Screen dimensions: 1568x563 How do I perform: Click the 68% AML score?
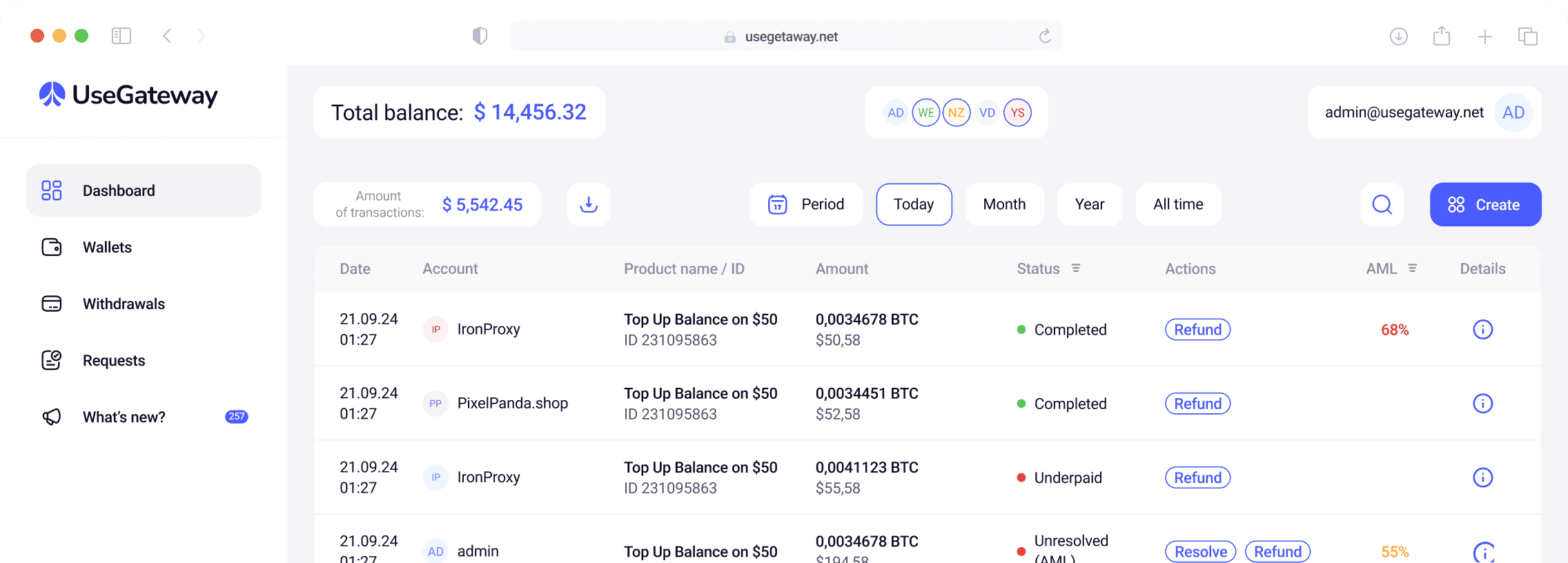[x=1395, y=330]
